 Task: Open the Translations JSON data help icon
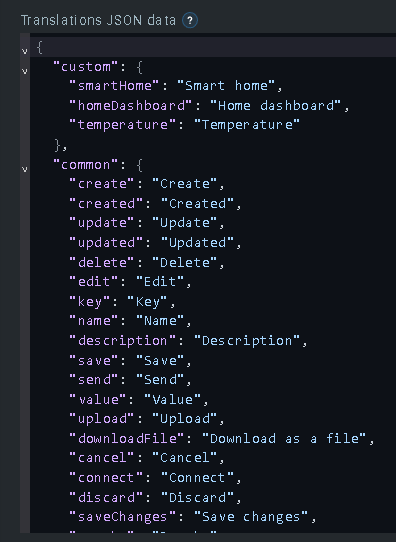coord(190,20)
